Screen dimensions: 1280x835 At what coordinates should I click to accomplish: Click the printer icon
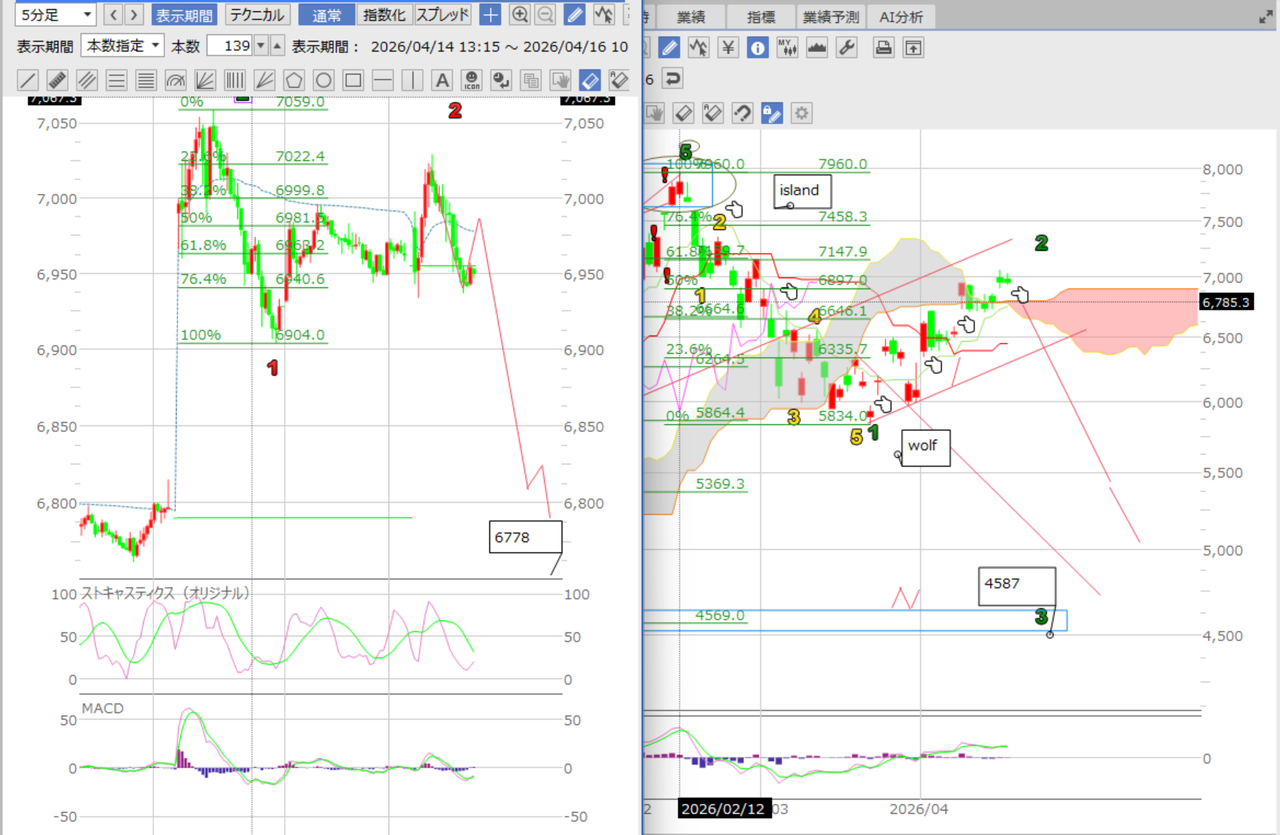tap(883, 47)
